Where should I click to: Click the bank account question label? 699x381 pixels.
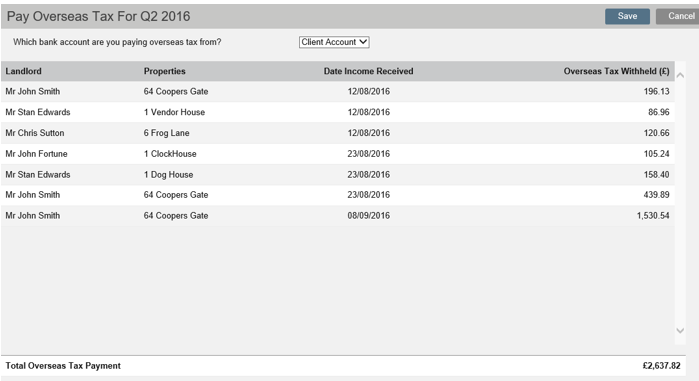coord(117,42)
